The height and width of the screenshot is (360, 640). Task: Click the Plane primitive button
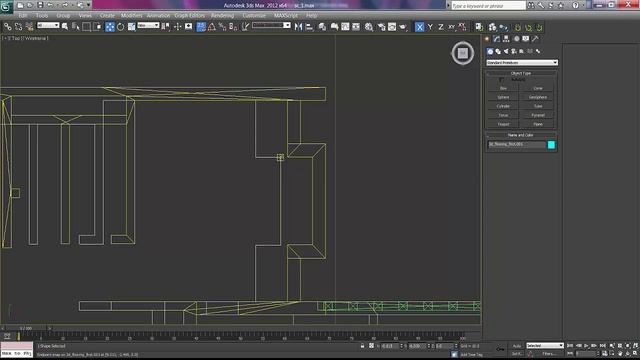click(538, 124)
